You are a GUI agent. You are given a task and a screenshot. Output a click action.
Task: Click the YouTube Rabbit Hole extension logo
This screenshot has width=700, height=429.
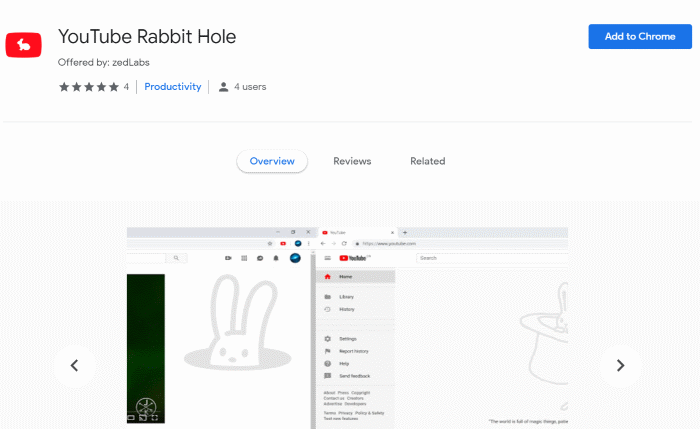tap(24, 45)
